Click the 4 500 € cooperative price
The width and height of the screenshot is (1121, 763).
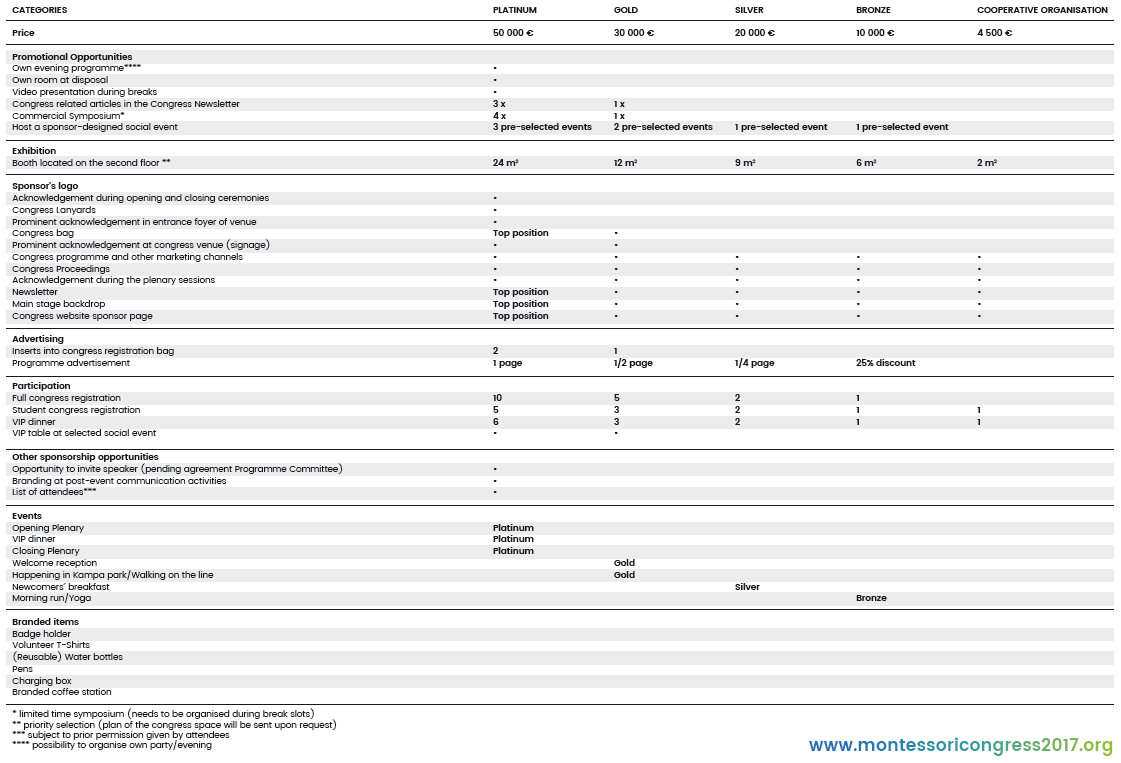994,33
